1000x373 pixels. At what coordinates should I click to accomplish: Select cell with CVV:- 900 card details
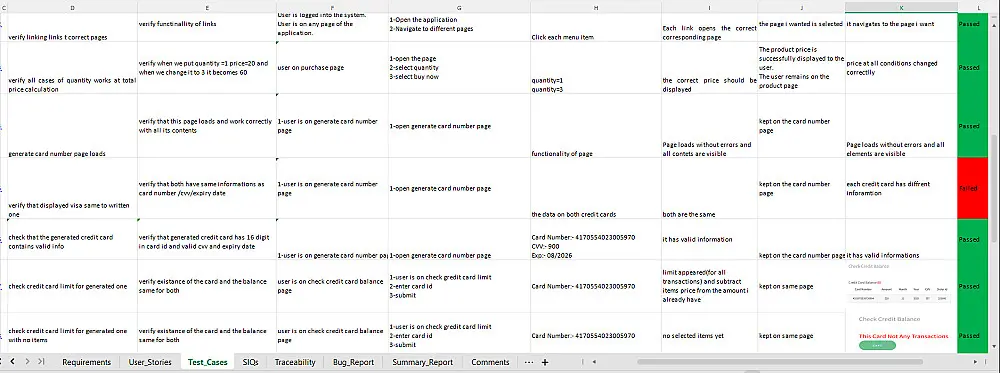click(x=596, y=240)
